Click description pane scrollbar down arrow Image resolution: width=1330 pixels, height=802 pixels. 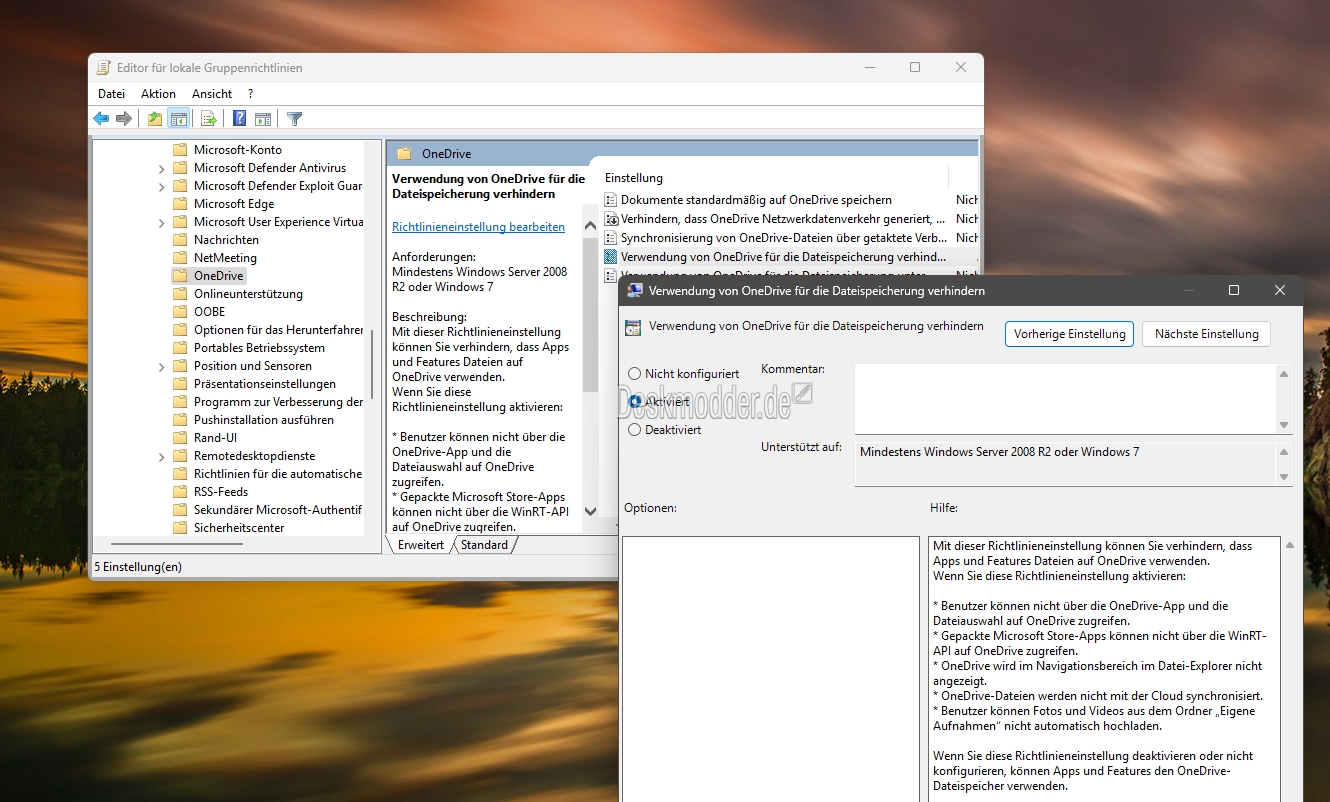(590, 511)
